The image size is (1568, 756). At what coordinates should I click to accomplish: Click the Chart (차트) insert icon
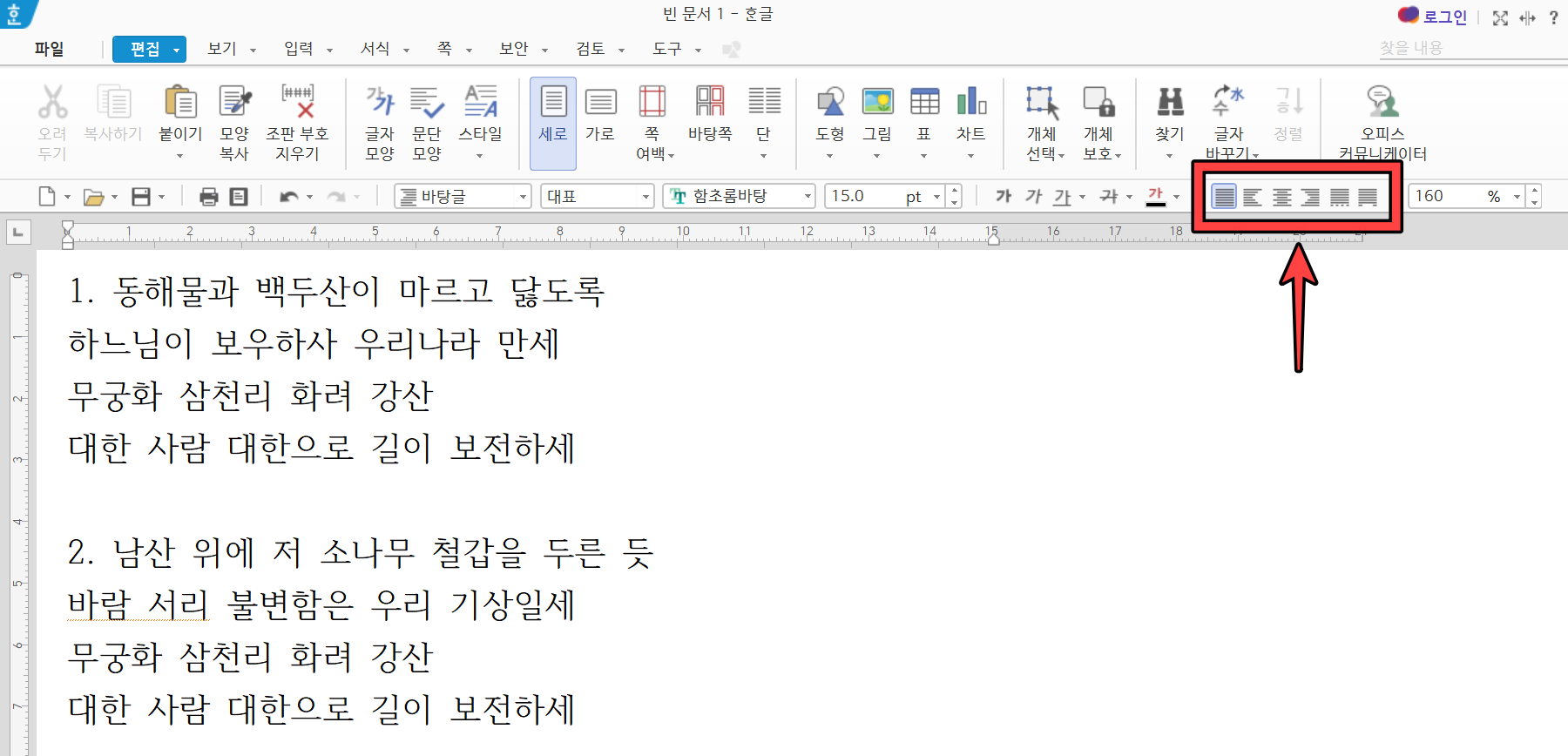[971, 103]
